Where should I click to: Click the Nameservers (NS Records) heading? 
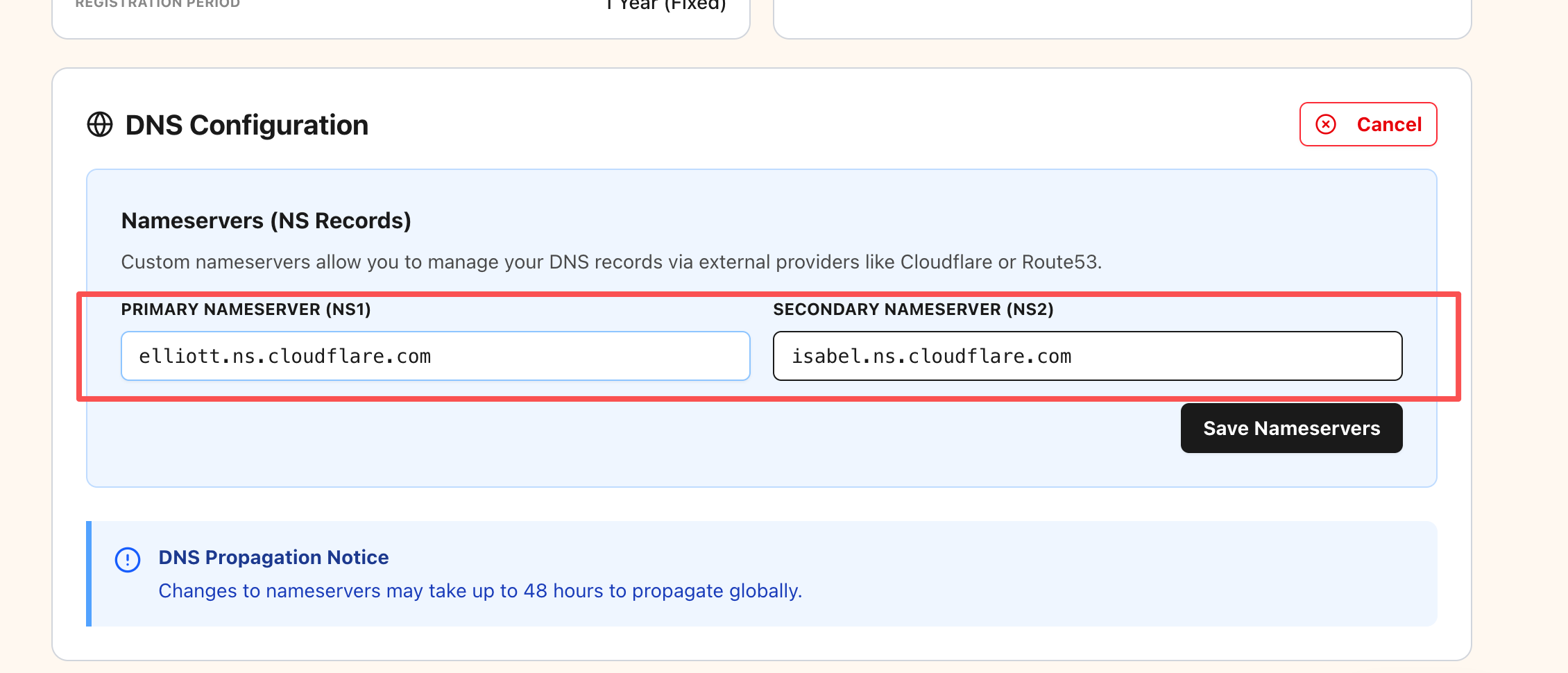[266, 221]
